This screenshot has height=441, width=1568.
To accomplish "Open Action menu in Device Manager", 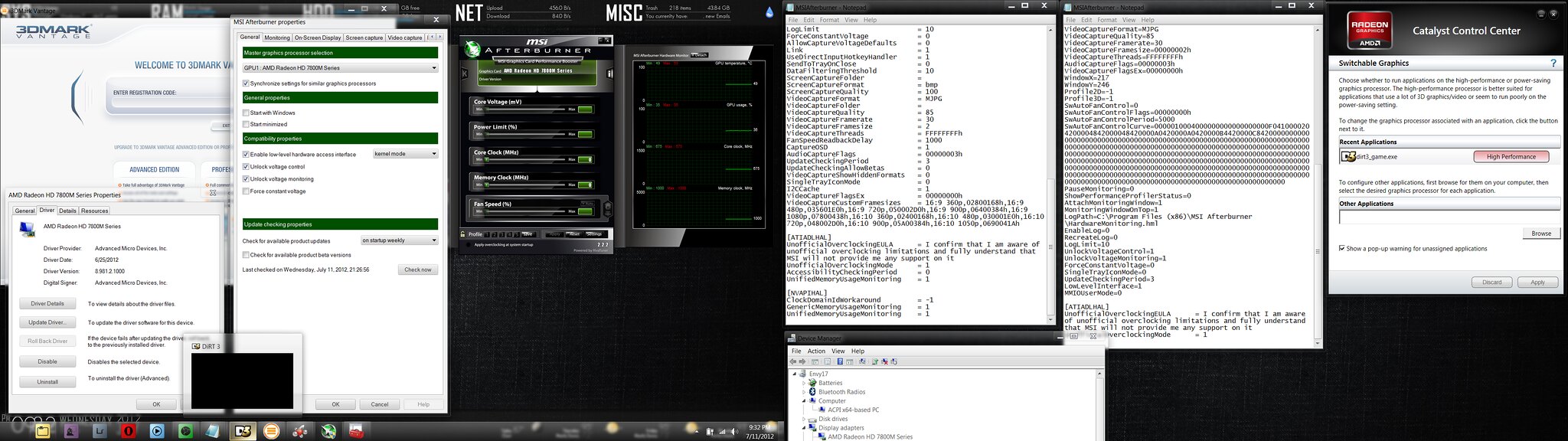I will click(x=816, y=351).
